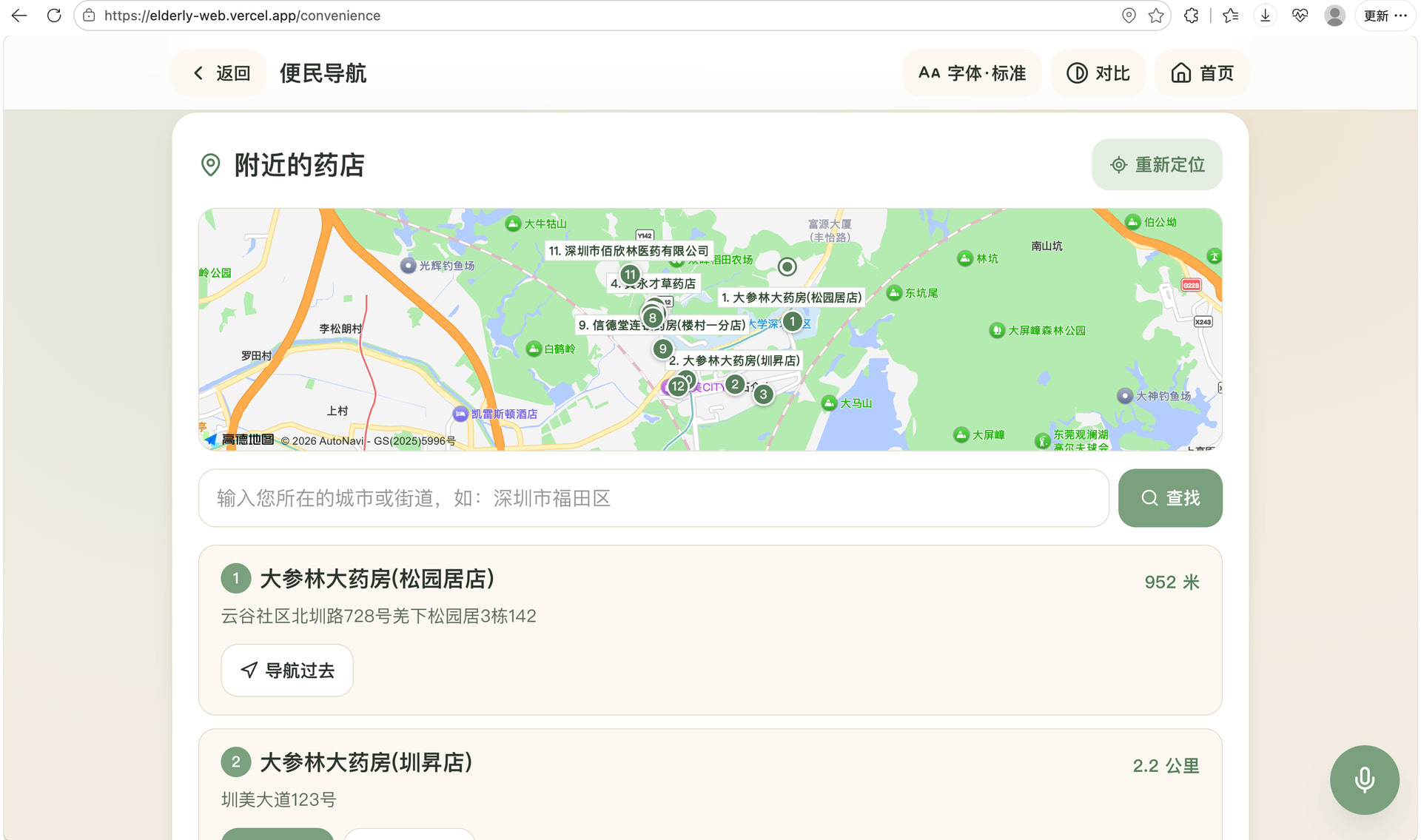Click the number 2 badge in the pharmacy list
The width and height of the screenshot is (1421, 840).
pos(236,762)
